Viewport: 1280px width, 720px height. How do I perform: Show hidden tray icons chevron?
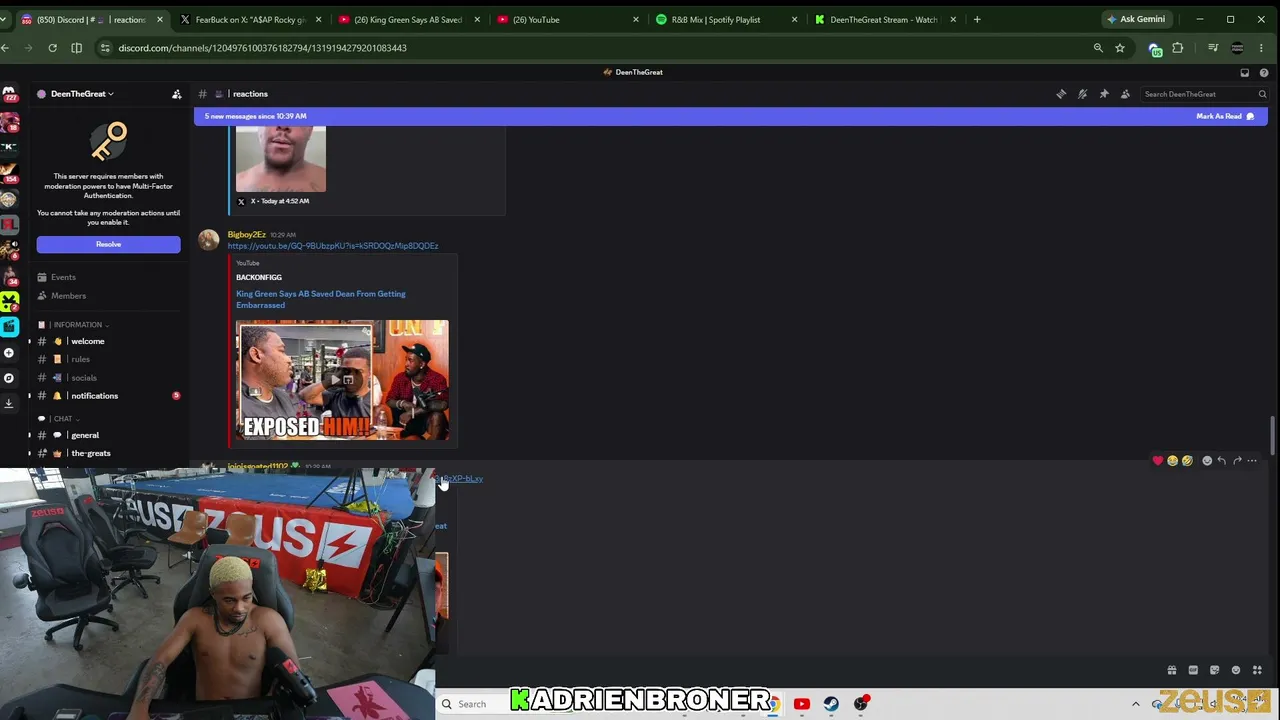pos(1135,704)
